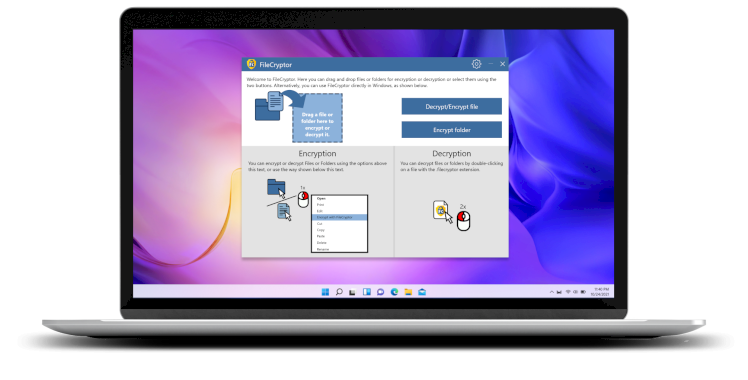Minimize the FileCryptor window
Viewport: 748px width, 380px height.
[490, 64]
